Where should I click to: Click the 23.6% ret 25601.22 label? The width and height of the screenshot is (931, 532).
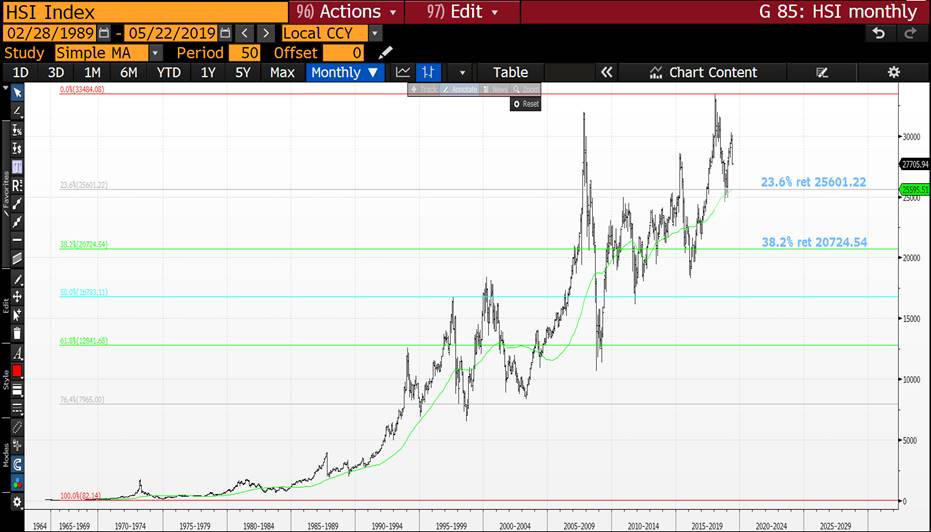pyautogui.click(x=813, y=182)
